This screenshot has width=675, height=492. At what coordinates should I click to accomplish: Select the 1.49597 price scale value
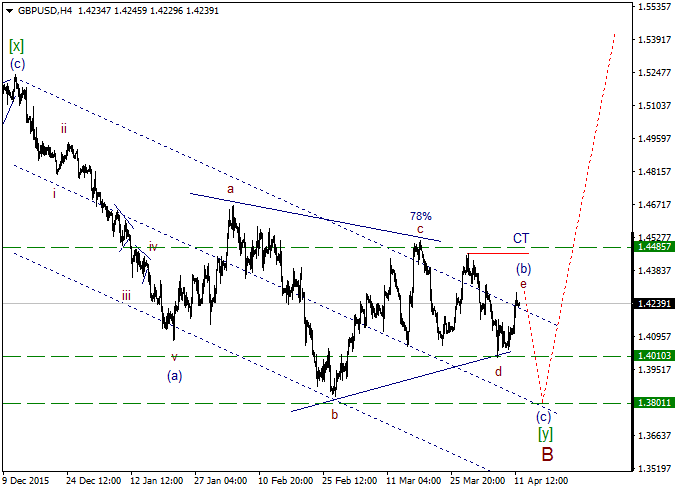pos(655,139)
